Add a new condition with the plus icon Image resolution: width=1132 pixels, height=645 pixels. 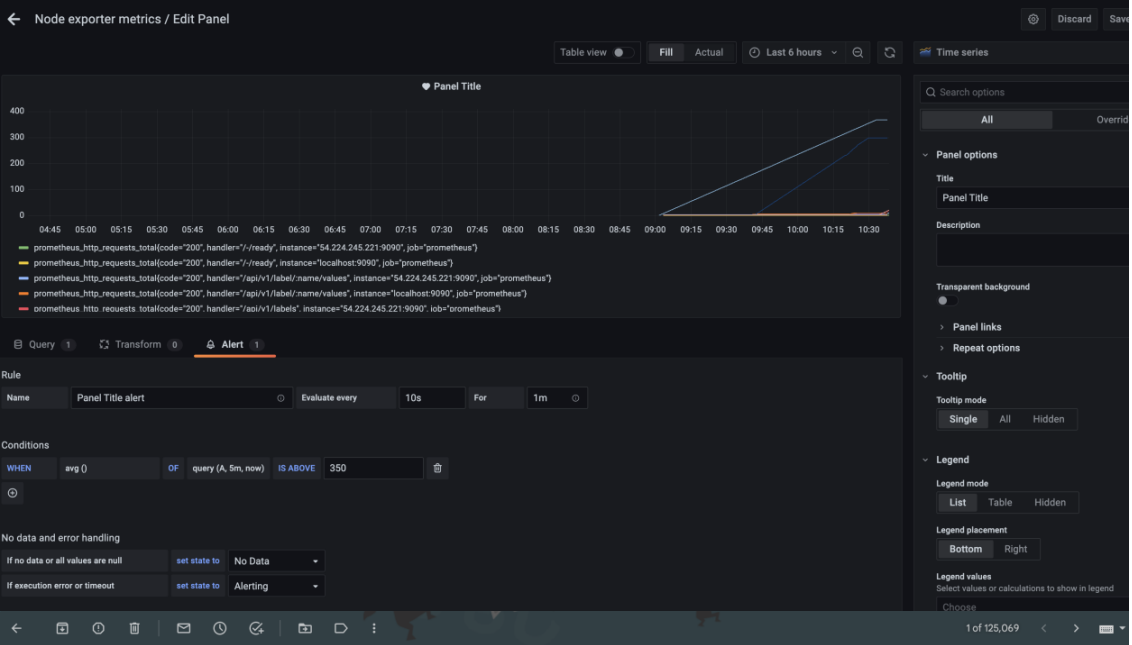tap(12, 493)
